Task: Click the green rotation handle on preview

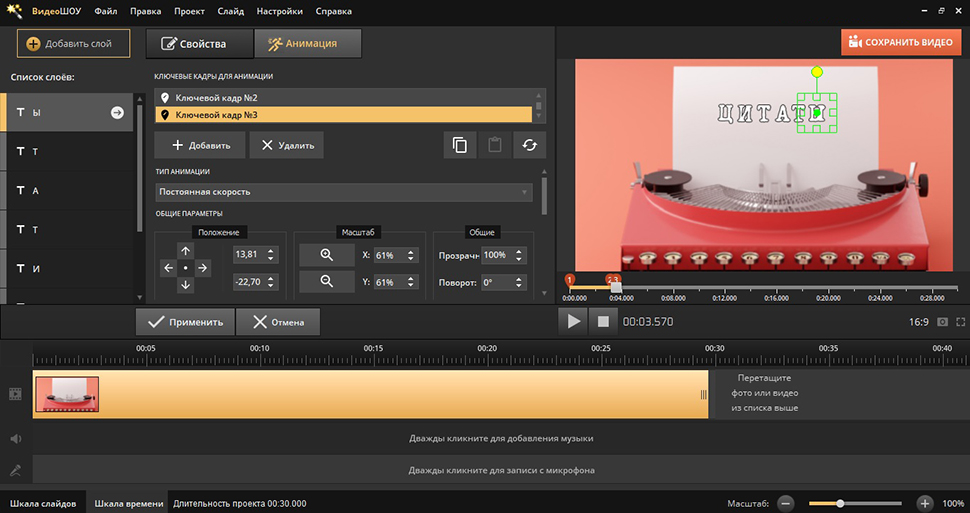Action: coord(817,72)
